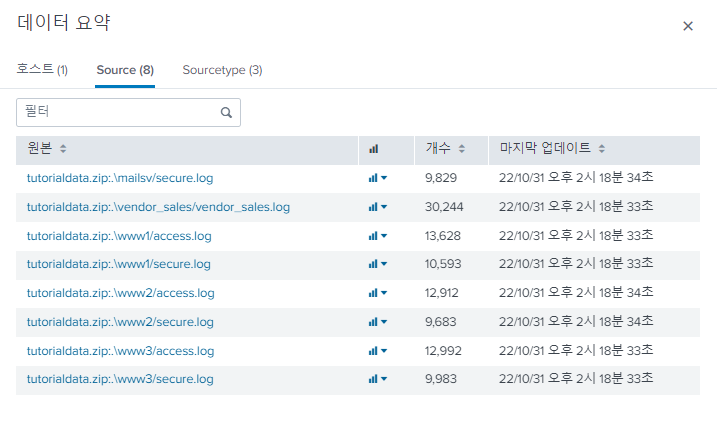The image size is (717, 428).
Task: Open www2/access.log source link
Action: [x=120, y=293]
